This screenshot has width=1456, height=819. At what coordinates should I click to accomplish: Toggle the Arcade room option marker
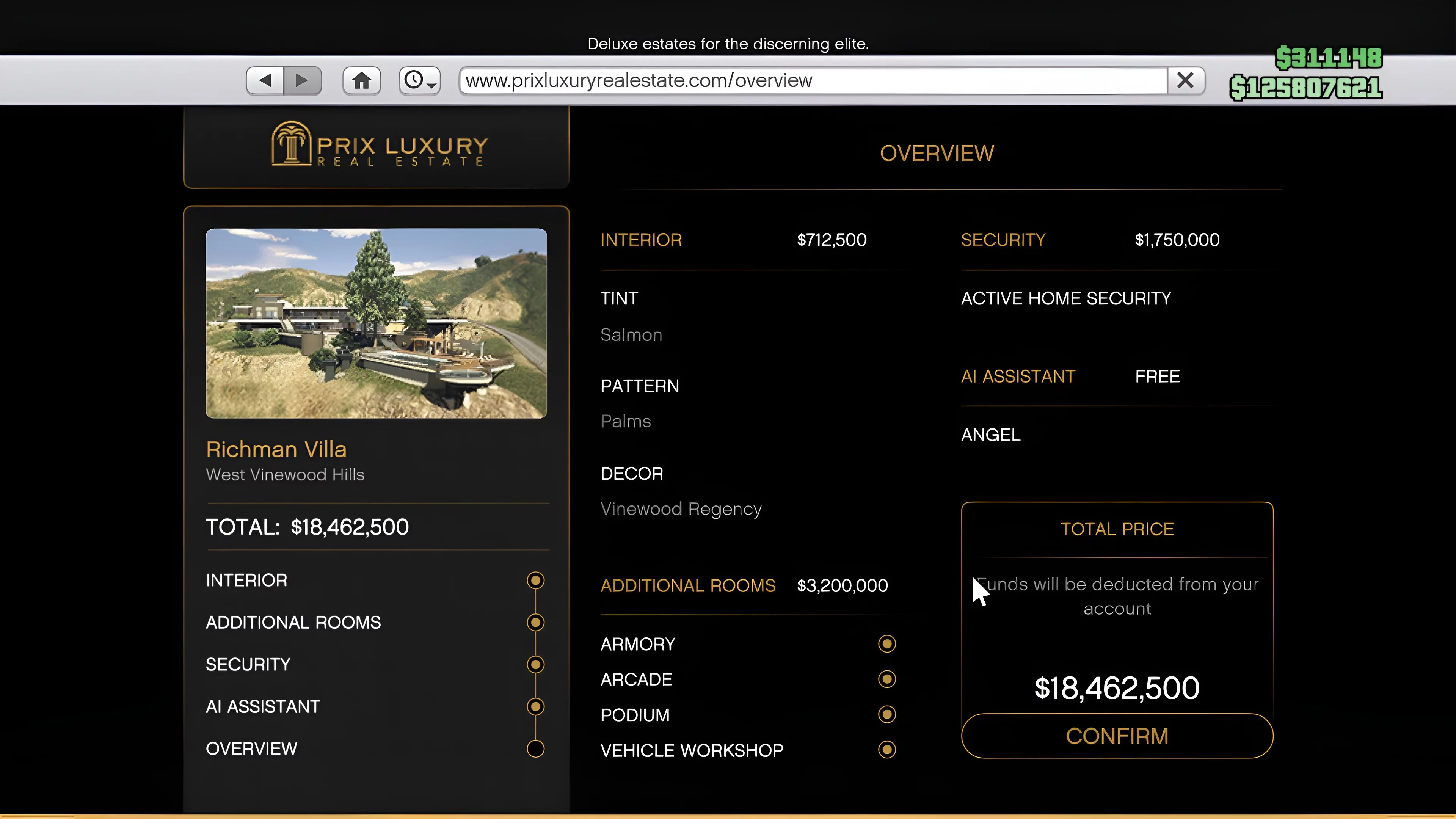pos(887,679)
